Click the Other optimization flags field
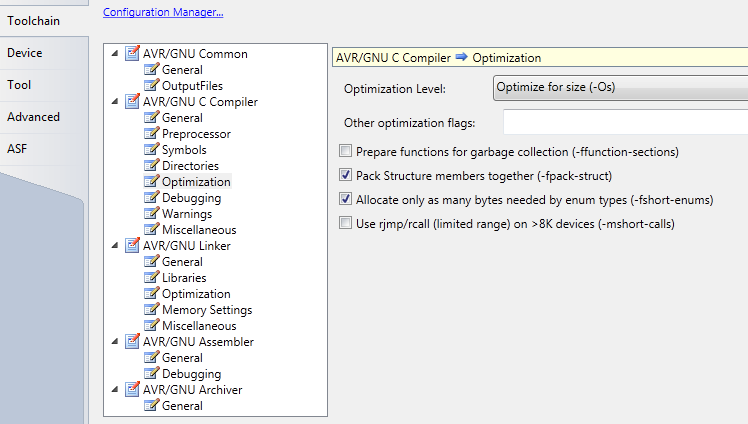The image size is (748, 424). [625, 122]
